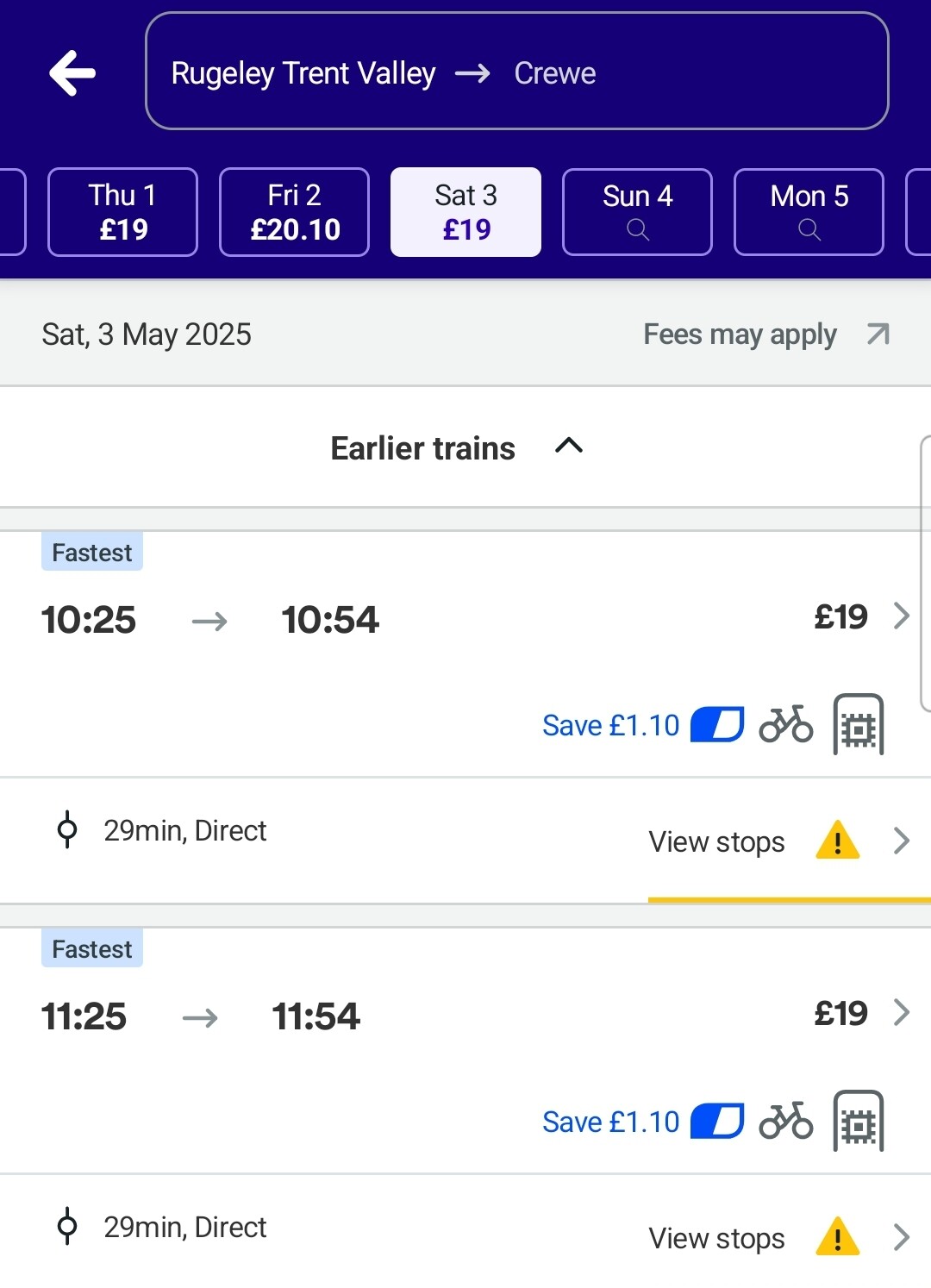Expand Earlier trains

[457, 447]
